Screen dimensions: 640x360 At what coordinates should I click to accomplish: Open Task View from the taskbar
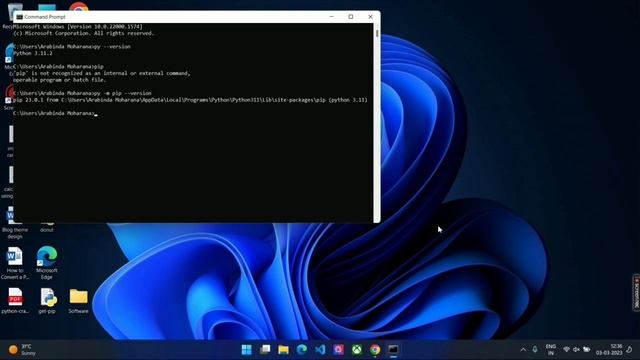coord(265,350)
